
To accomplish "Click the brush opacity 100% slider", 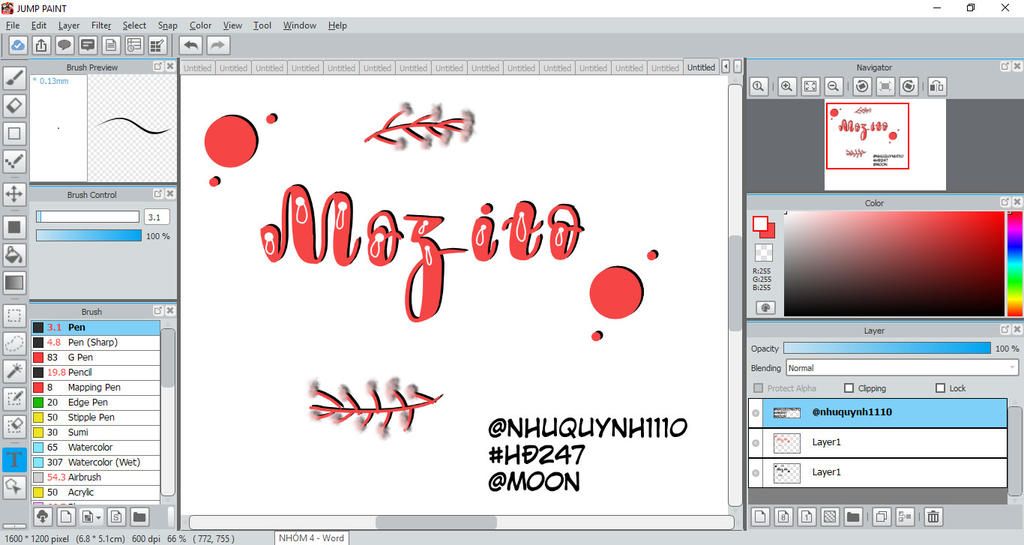I will pos(89,236).
